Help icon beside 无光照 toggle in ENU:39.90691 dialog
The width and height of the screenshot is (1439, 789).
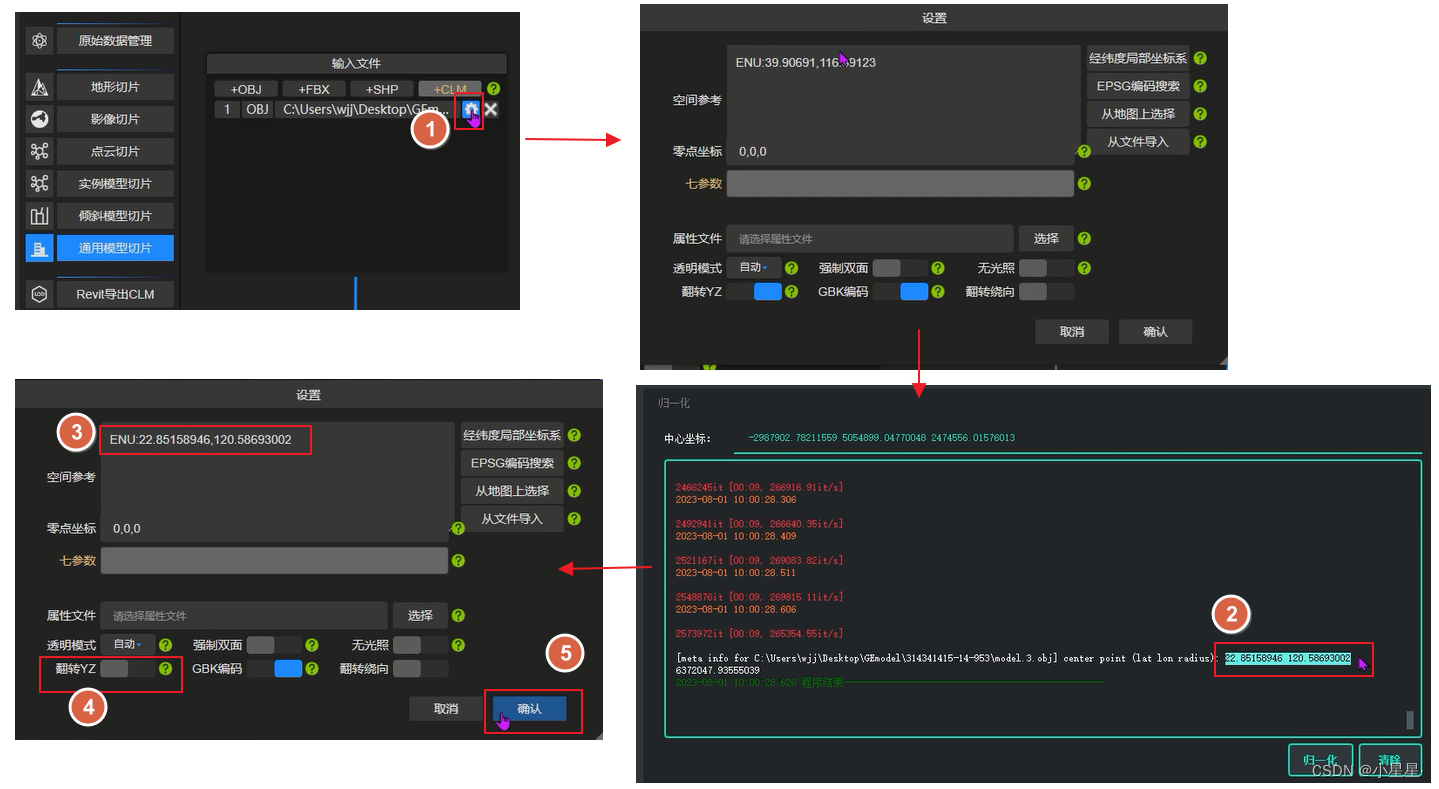(1084, 268)
